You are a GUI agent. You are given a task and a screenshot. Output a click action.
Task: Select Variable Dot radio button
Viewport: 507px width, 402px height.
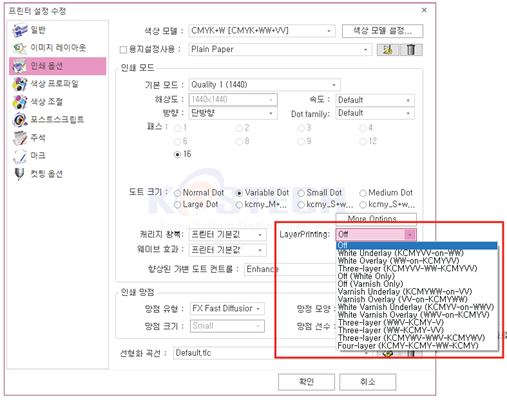coord(239,193)
